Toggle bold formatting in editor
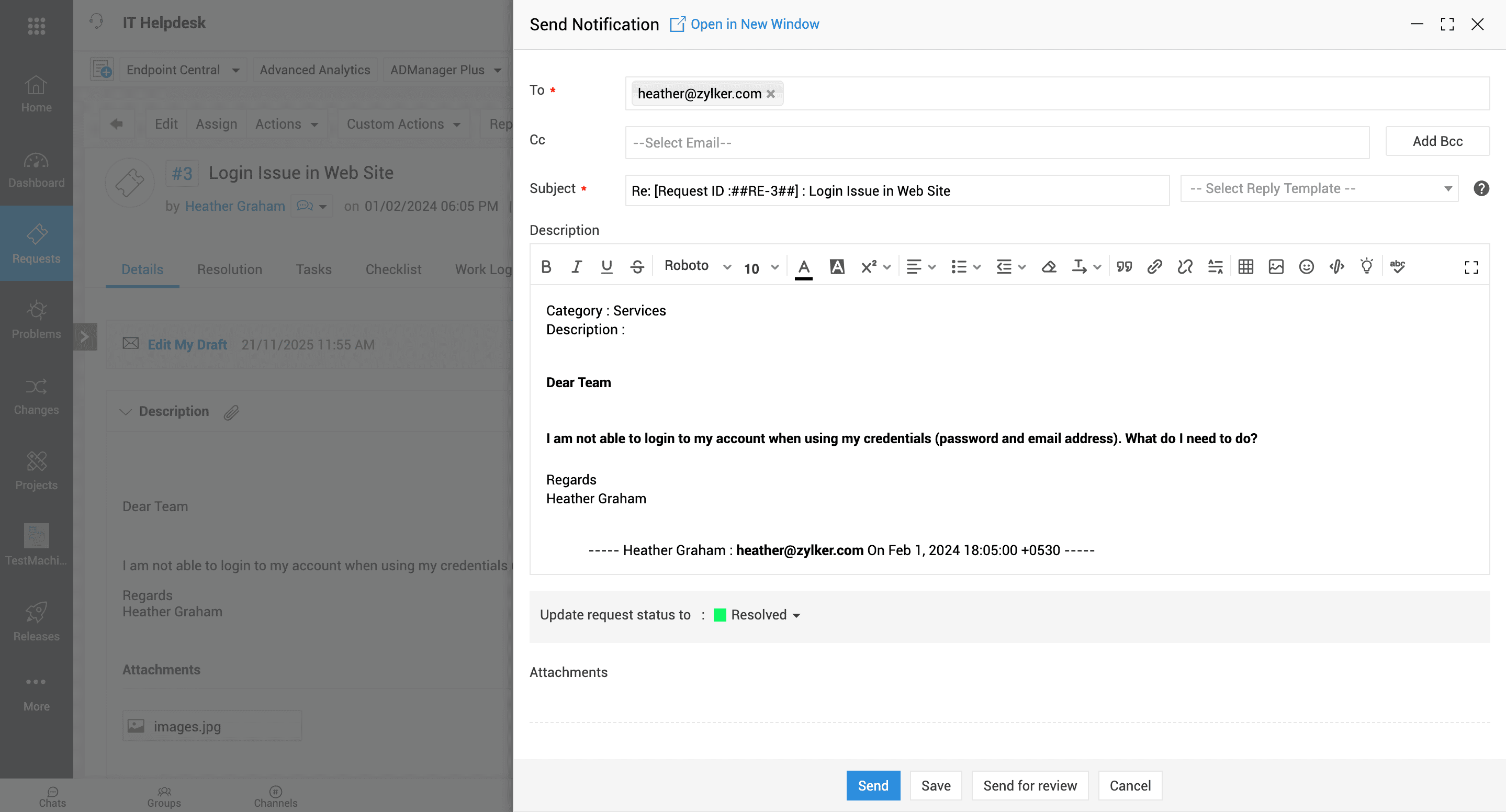Image resolution: width=1506 pixels, height=812 pixels. pyautogui.click(x=546, y=267)
